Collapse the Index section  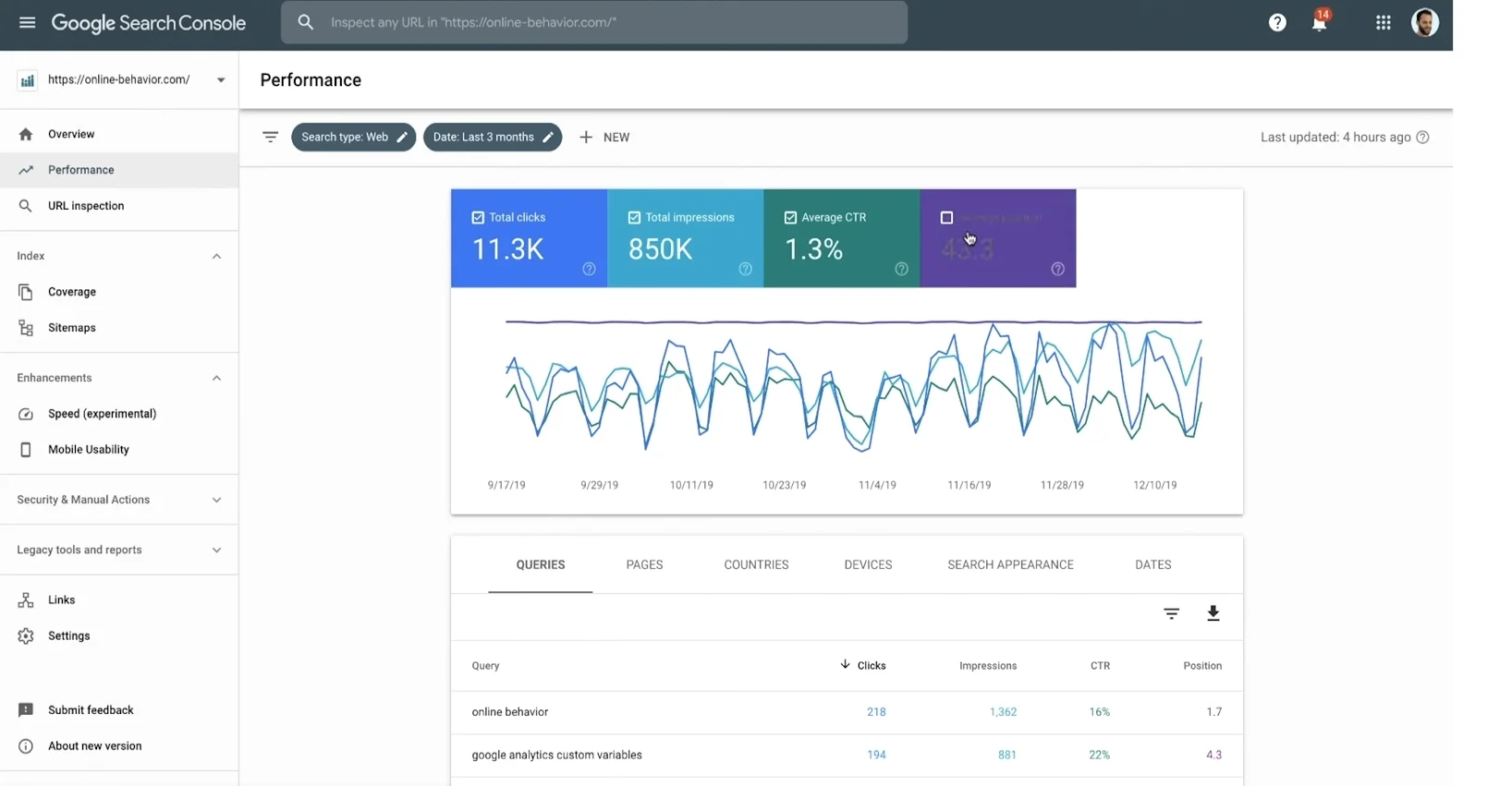tap(216, 256)
